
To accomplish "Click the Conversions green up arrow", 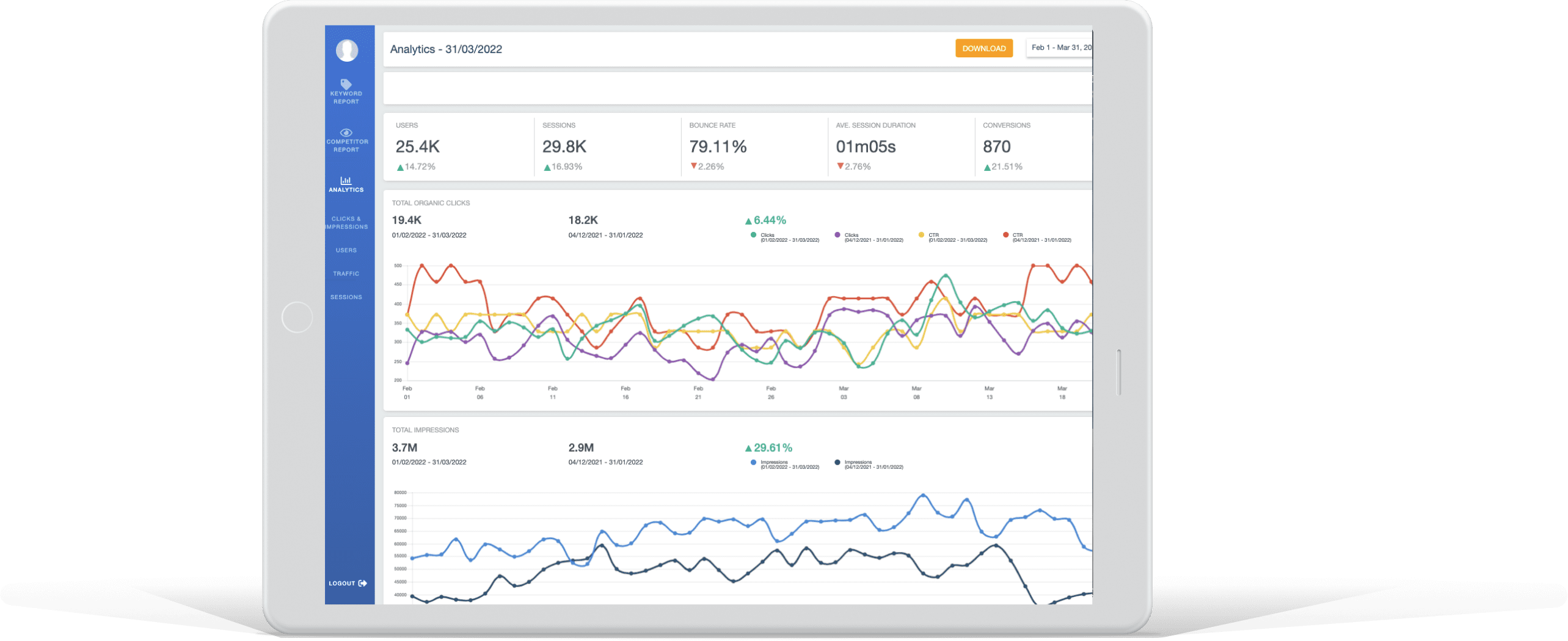I will pyautogui.click(x=986, y=167).
